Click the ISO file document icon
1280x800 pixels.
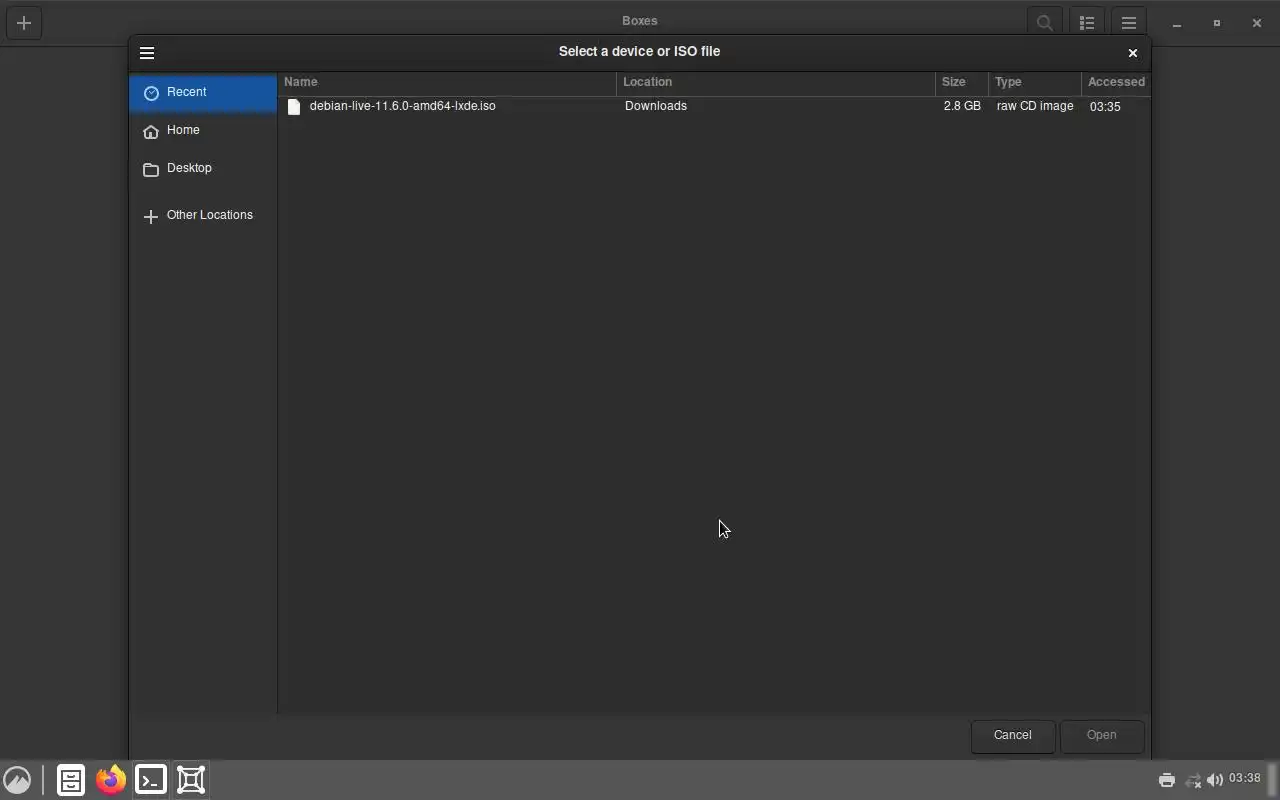pos(294,107)
